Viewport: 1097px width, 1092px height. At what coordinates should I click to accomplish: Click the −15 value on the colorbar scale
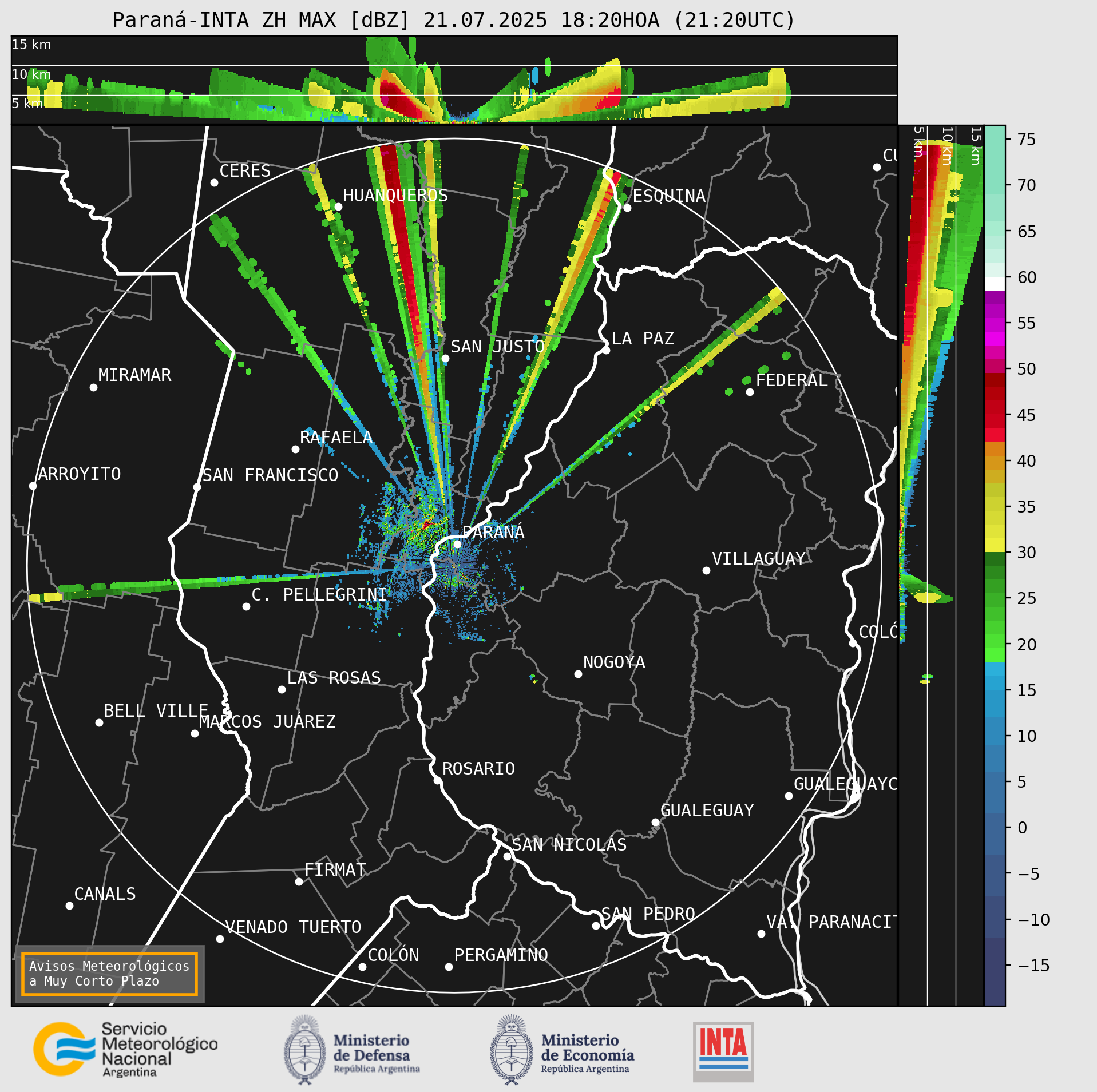pos(1033,966)
